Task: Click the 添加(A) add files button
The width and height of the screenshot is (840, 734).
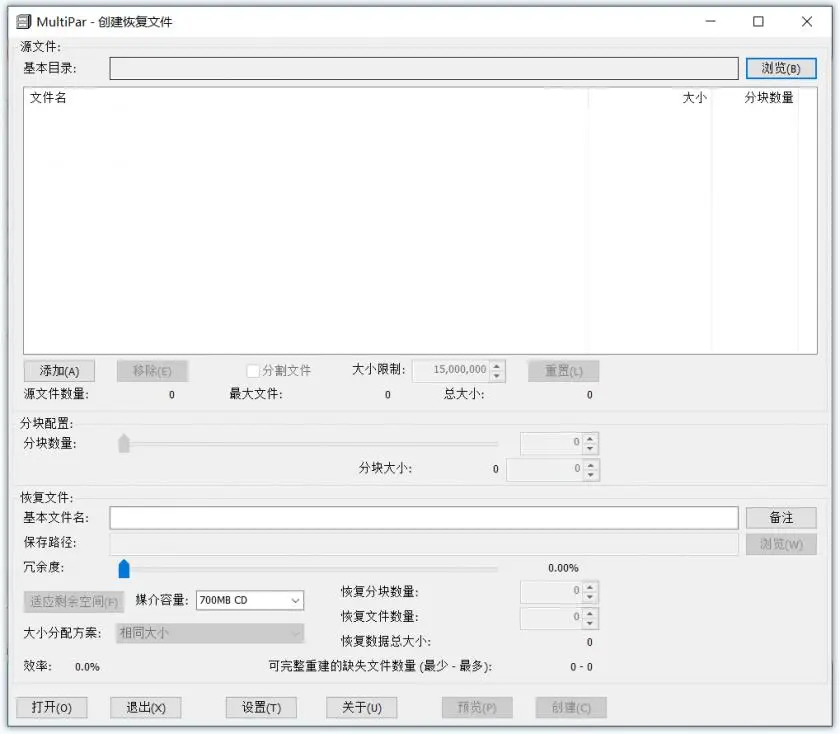Action: (x=59, y=371)
